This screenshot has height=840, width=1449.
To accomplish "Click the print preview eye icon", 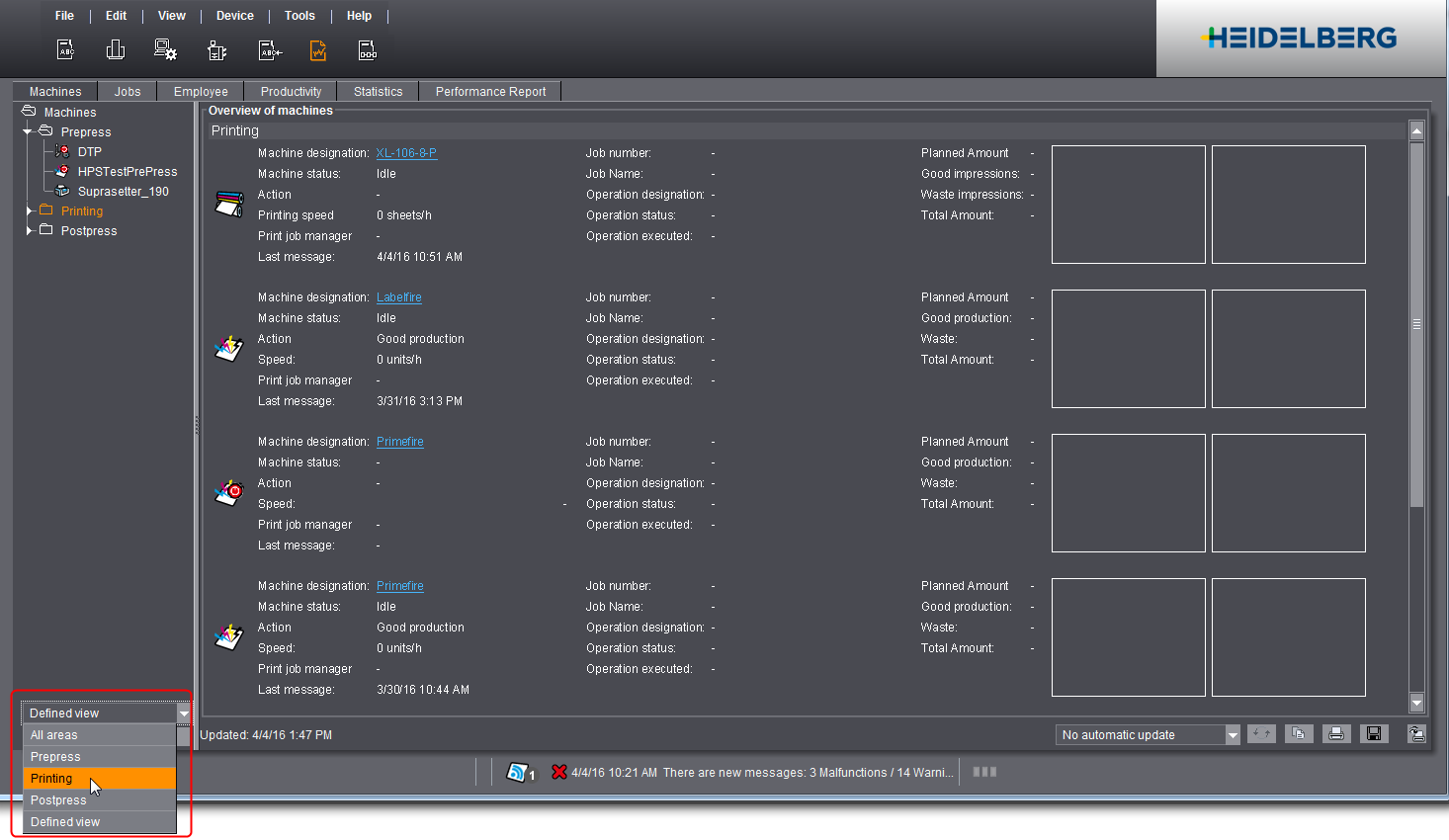I will coord(1416,733).
